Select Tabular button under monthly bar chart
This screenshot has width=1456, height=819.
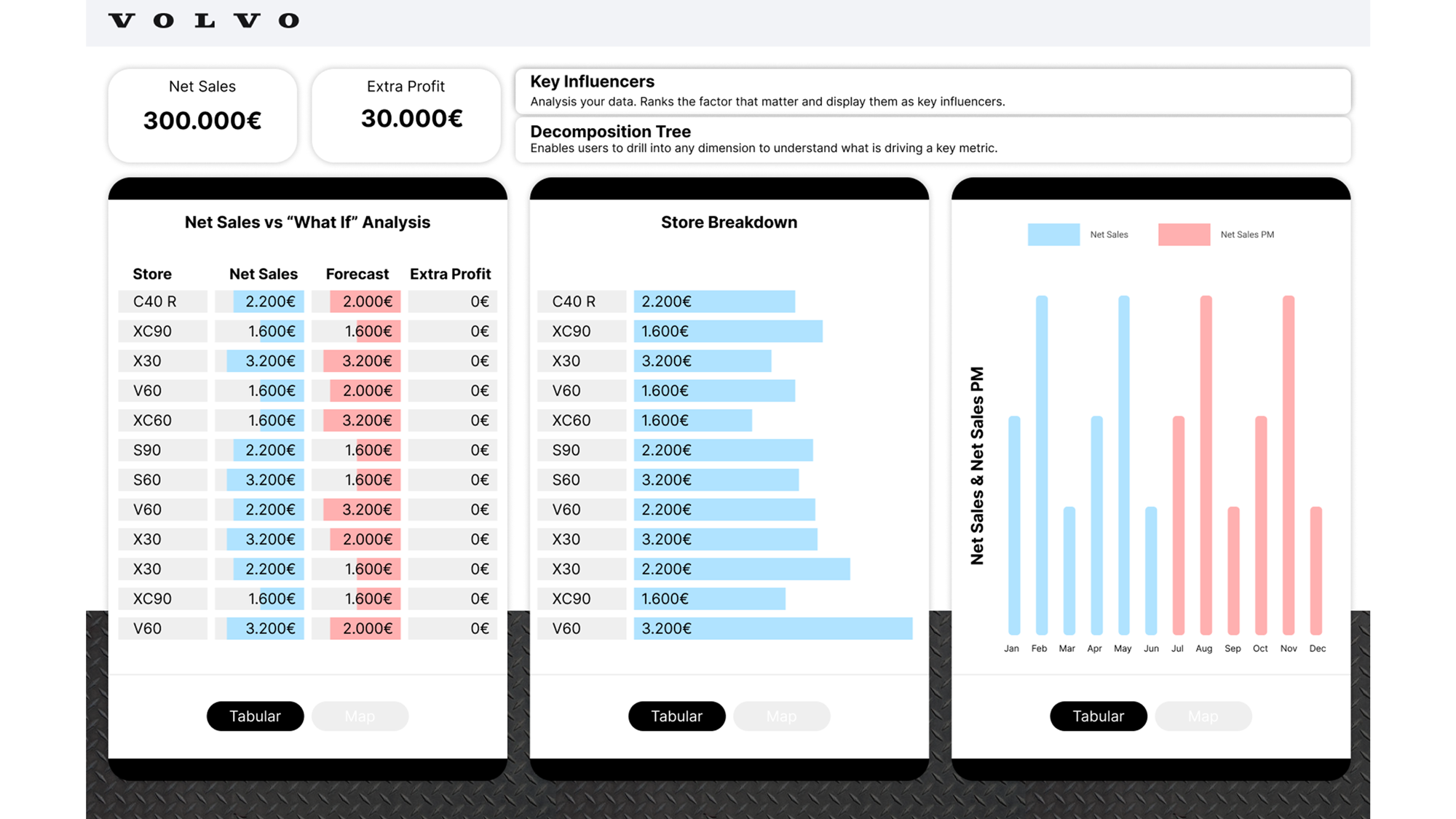[1098, 716]
